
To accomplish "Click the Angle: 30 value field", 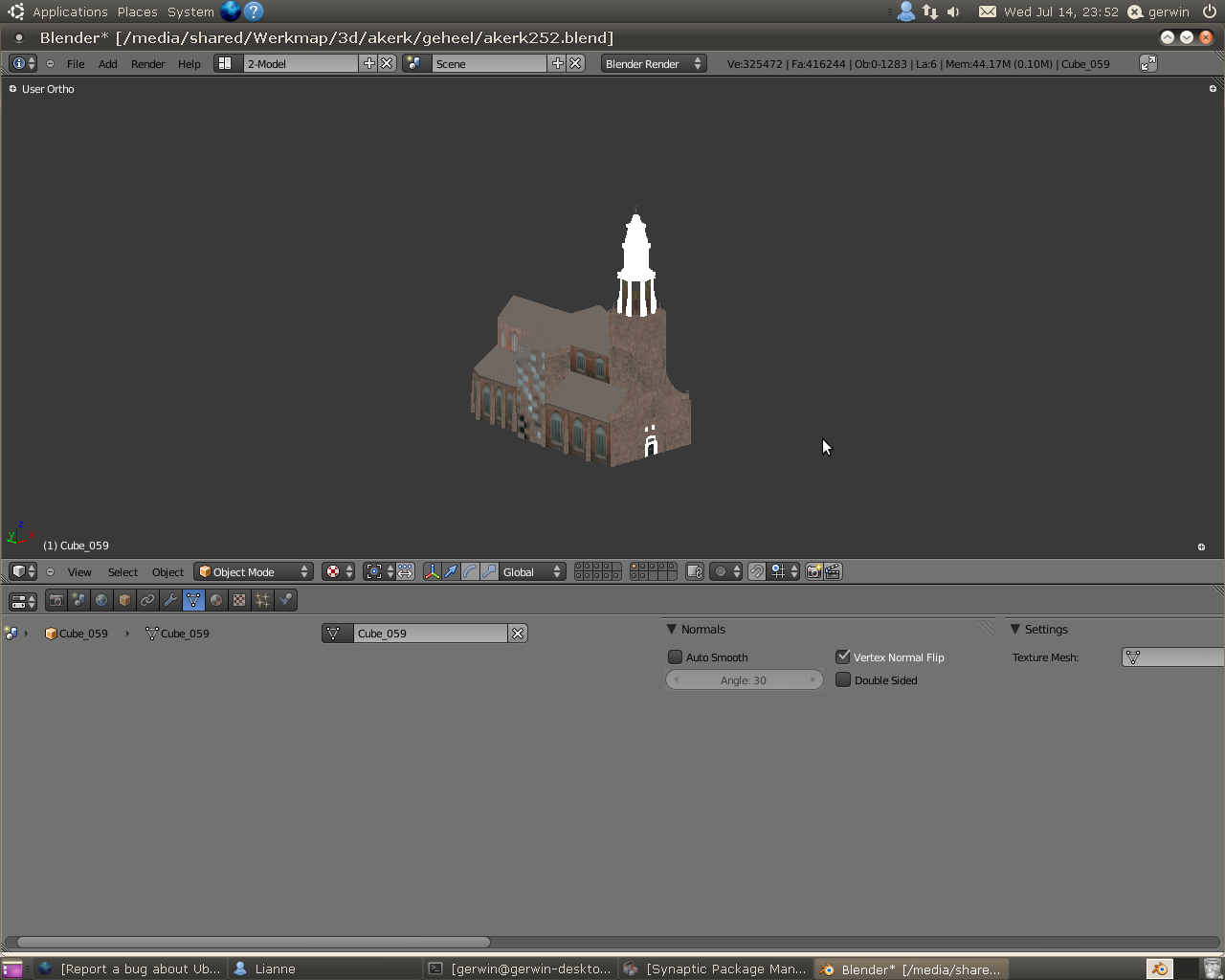I will point(744,679).
